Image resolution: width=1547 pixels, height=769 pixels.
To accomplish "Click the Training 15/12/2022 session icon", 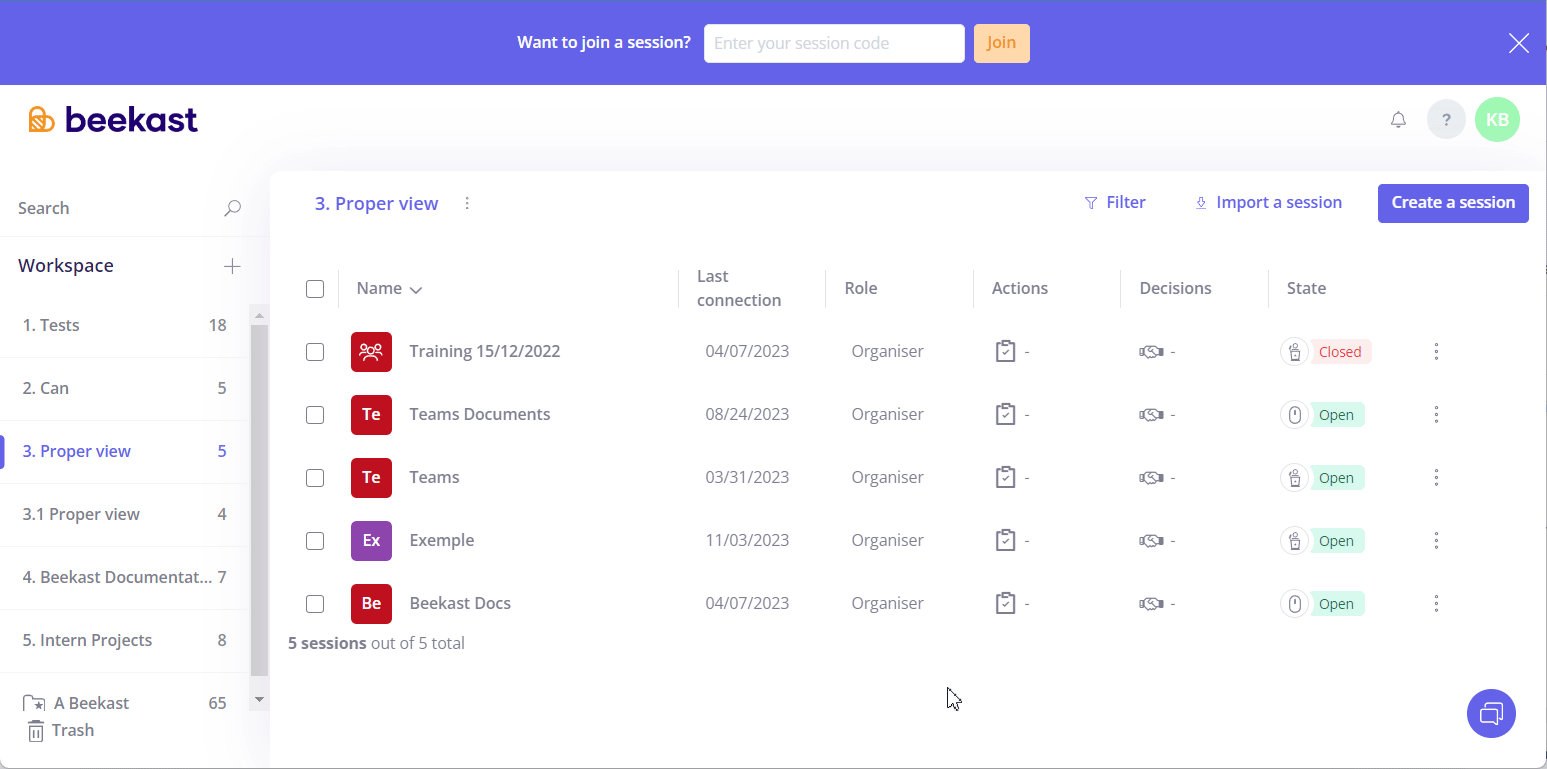I will click(371, 351).
